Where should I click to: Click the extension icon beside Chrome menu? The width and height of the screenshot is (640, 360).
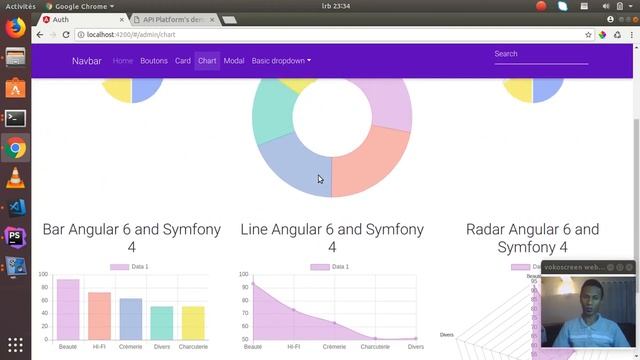[618, 35]
